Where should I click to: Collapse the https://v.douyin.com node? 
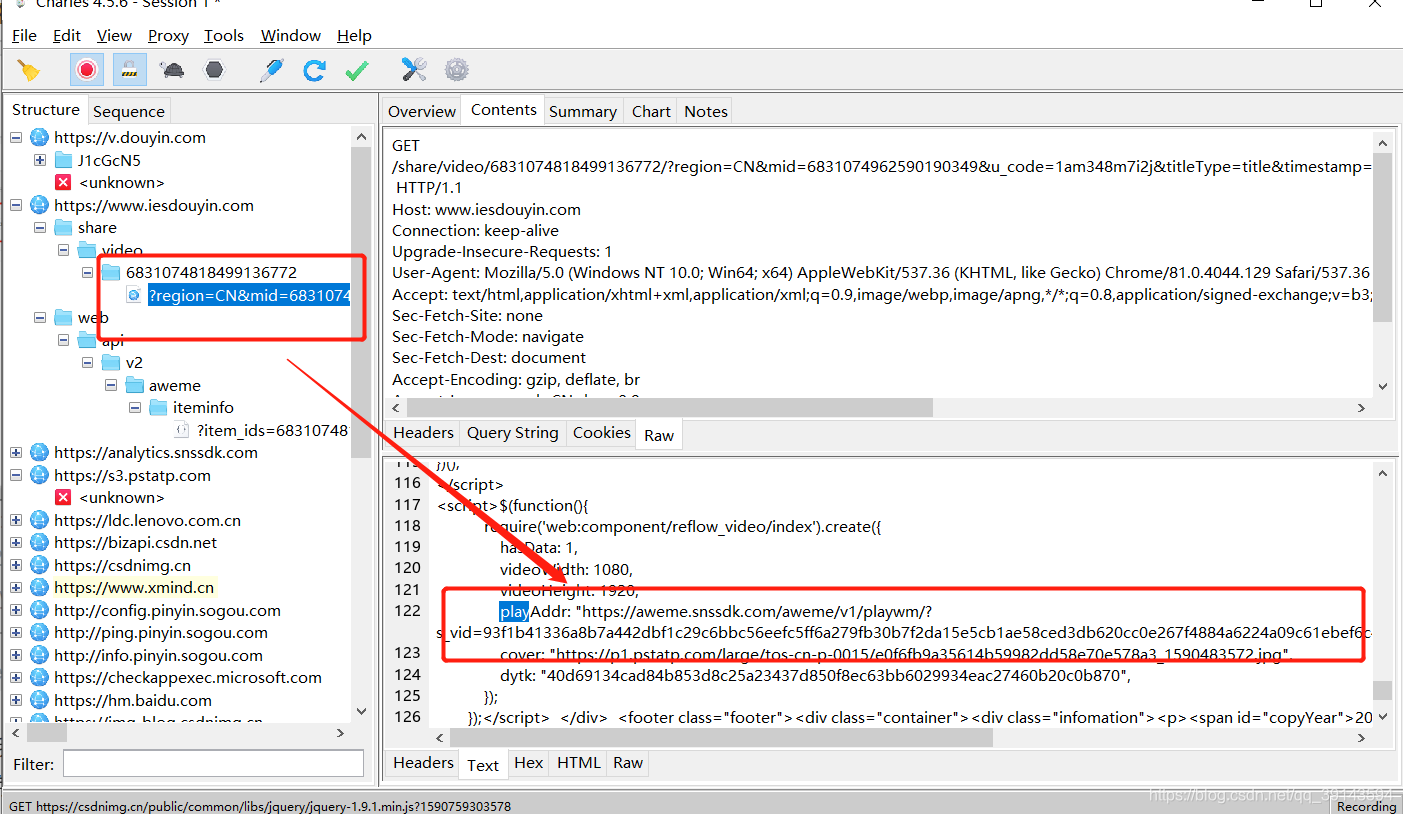16,138
